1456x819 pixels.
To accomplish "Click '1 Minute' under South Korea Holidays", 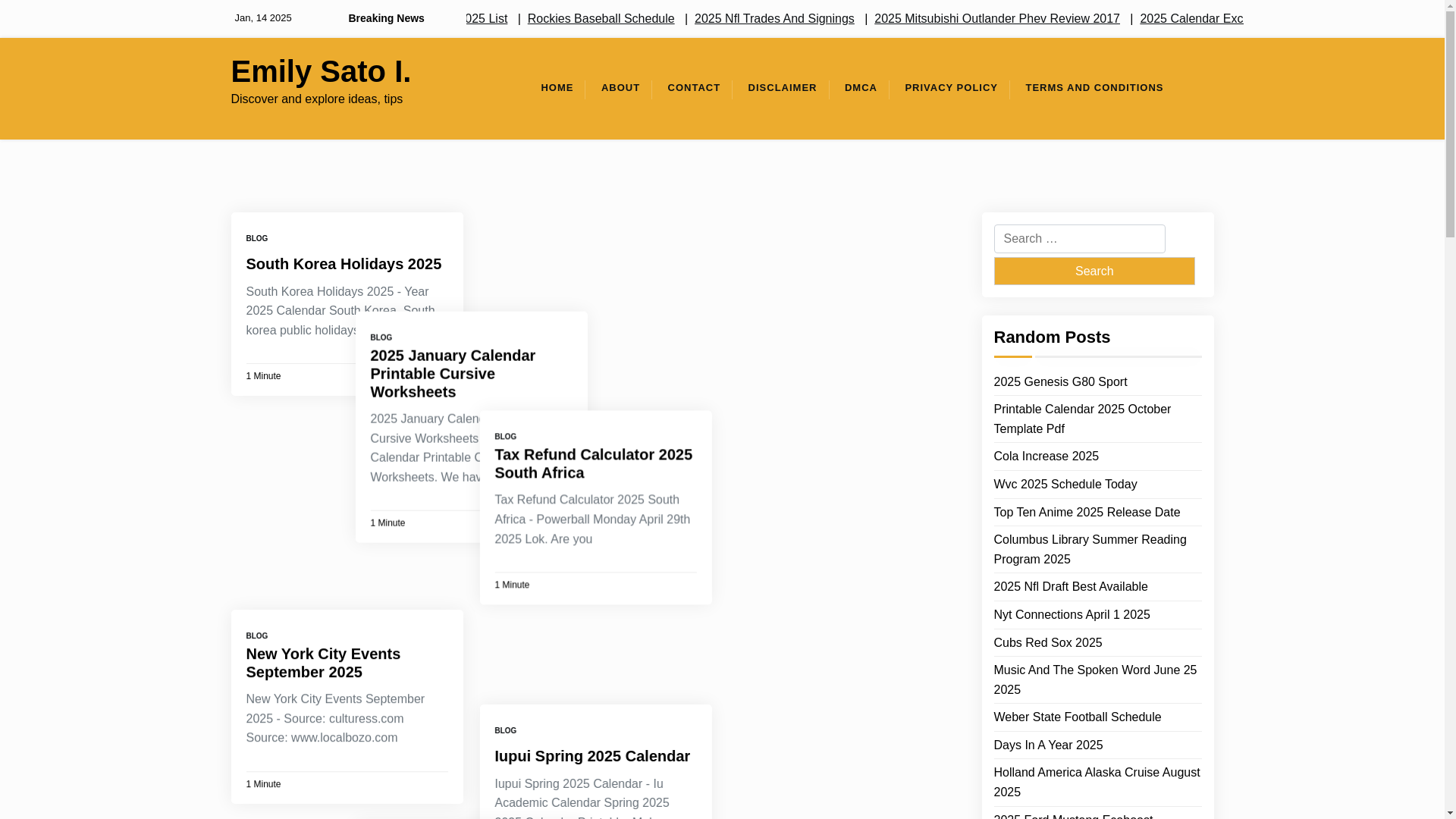I will click(263, 377).
